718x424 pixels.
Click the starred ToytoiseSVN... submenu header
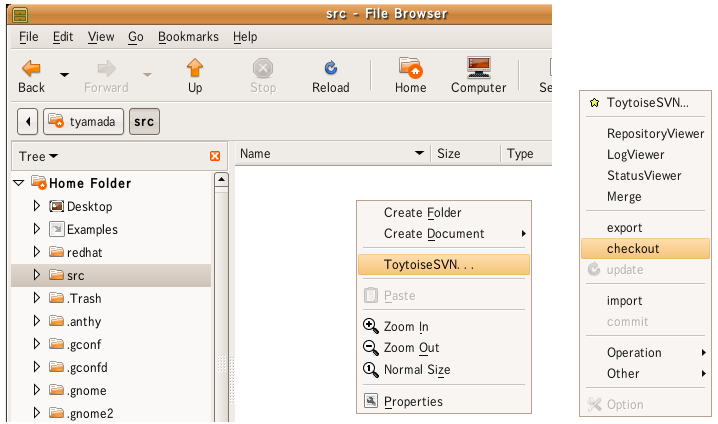tap(645, 103)
